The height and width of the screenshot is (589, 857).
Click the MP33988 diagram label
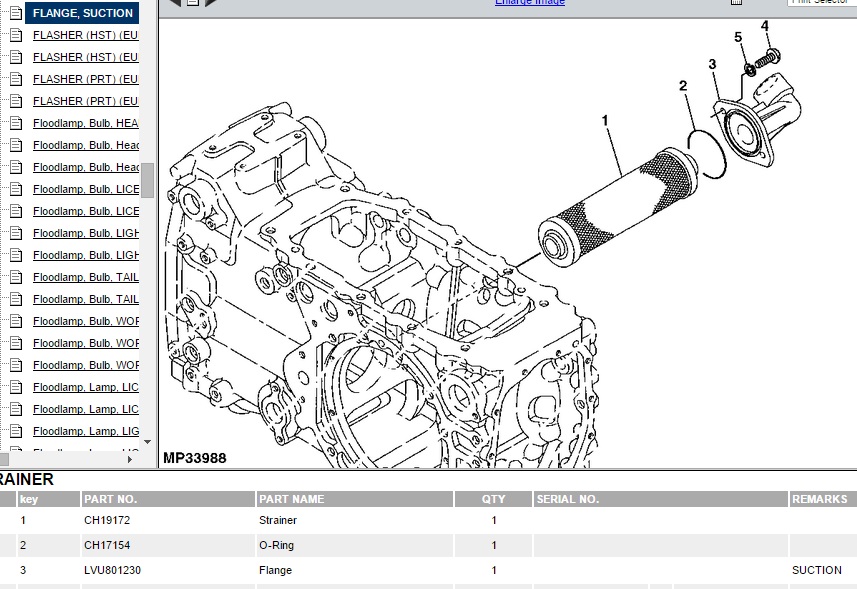tap(195, 458)
